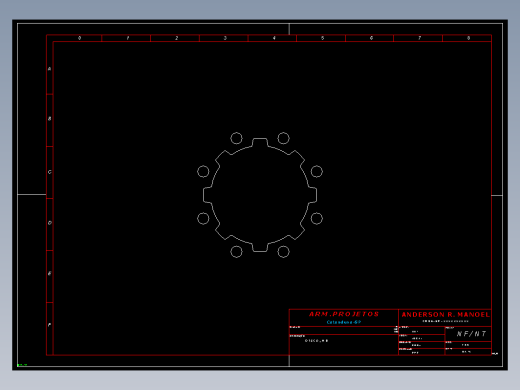Screen dimensions: 520x390
Task: Click column zone label 2 on the top border
Action: [177, 38]
